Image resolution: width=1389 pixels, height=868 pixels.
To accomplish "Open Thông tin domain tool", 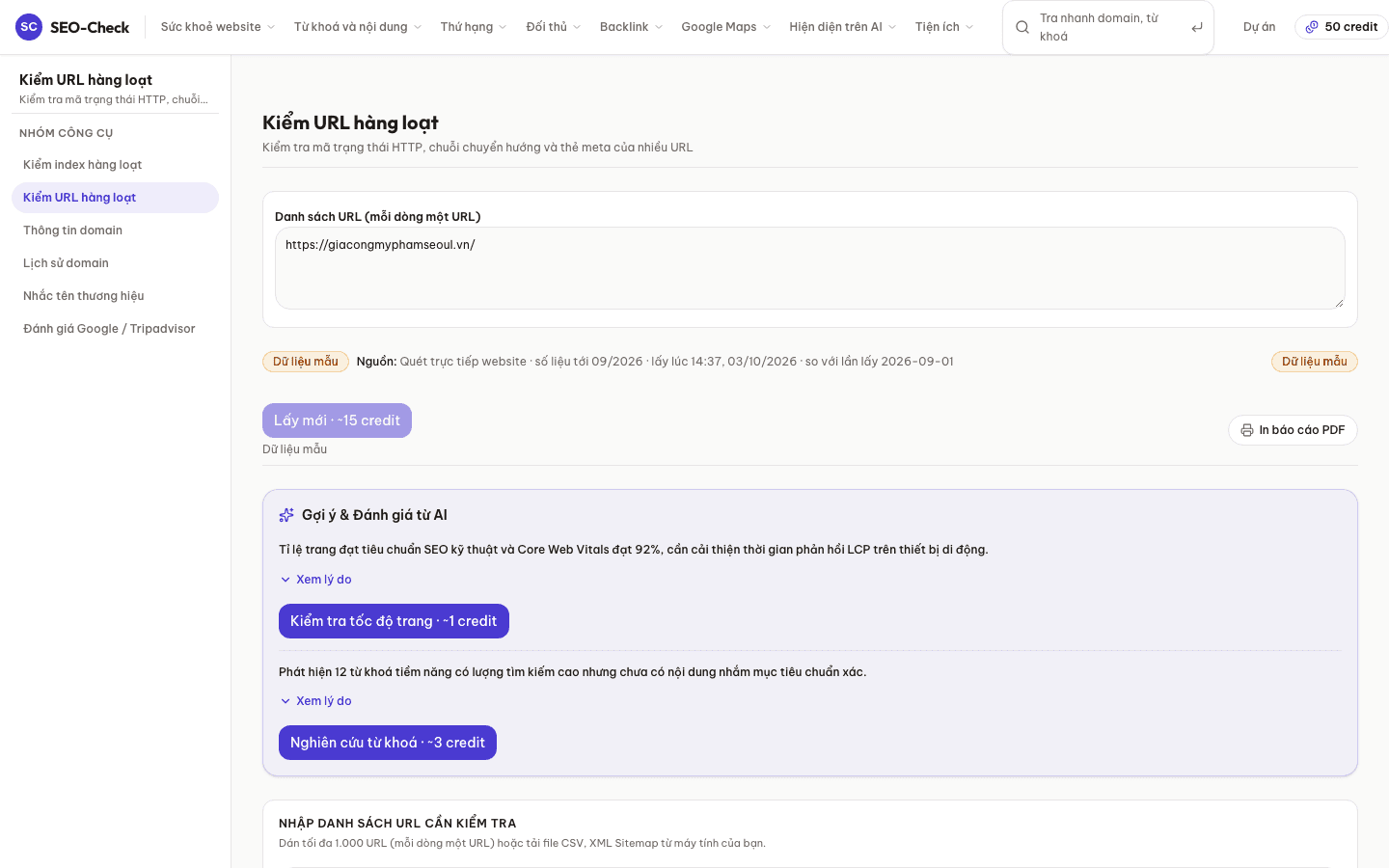I will pyautogui.click(x=116, y=231).
